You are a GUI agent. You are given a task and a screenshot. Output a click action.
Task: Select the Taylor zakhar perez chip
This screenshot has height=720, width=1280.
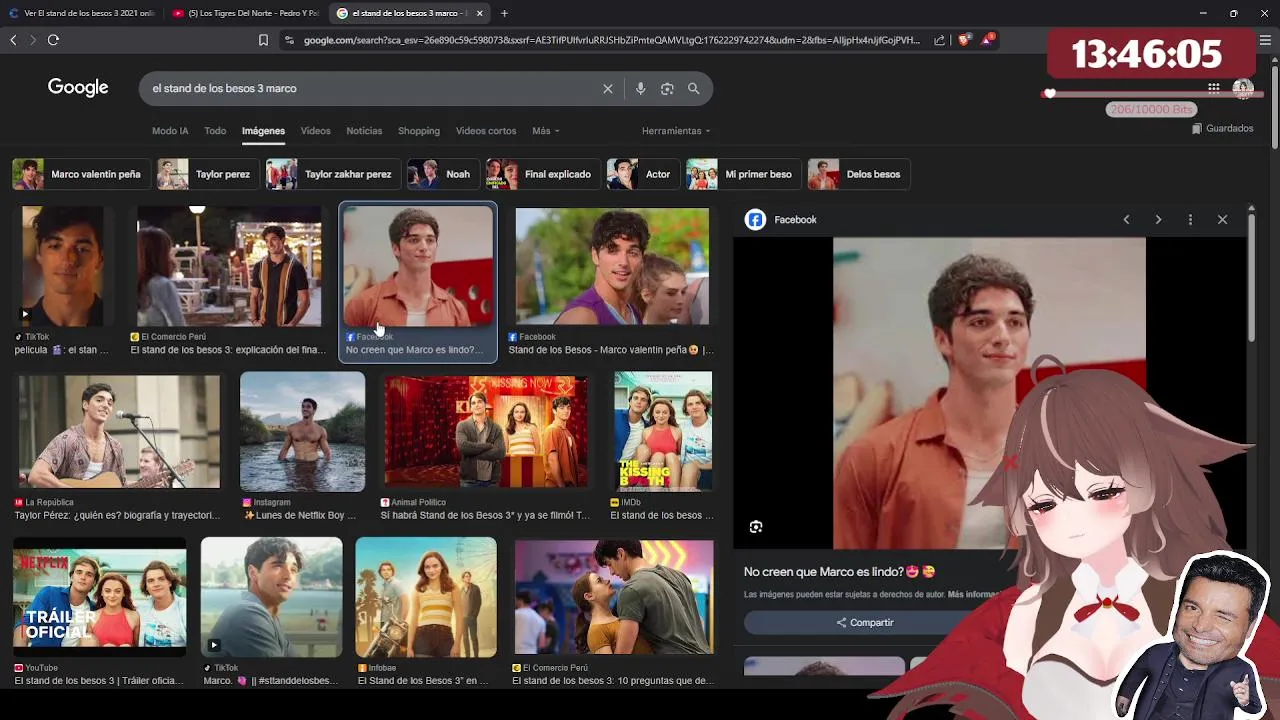[332, 174]
